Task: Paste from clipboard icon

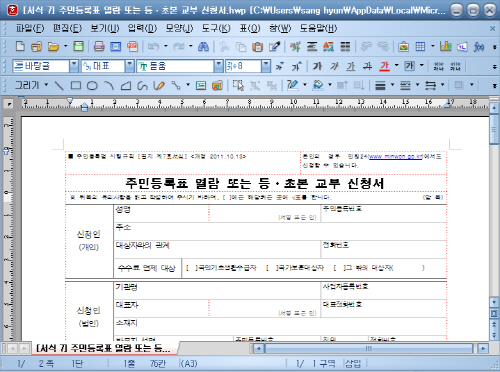Action: (257, 47)
